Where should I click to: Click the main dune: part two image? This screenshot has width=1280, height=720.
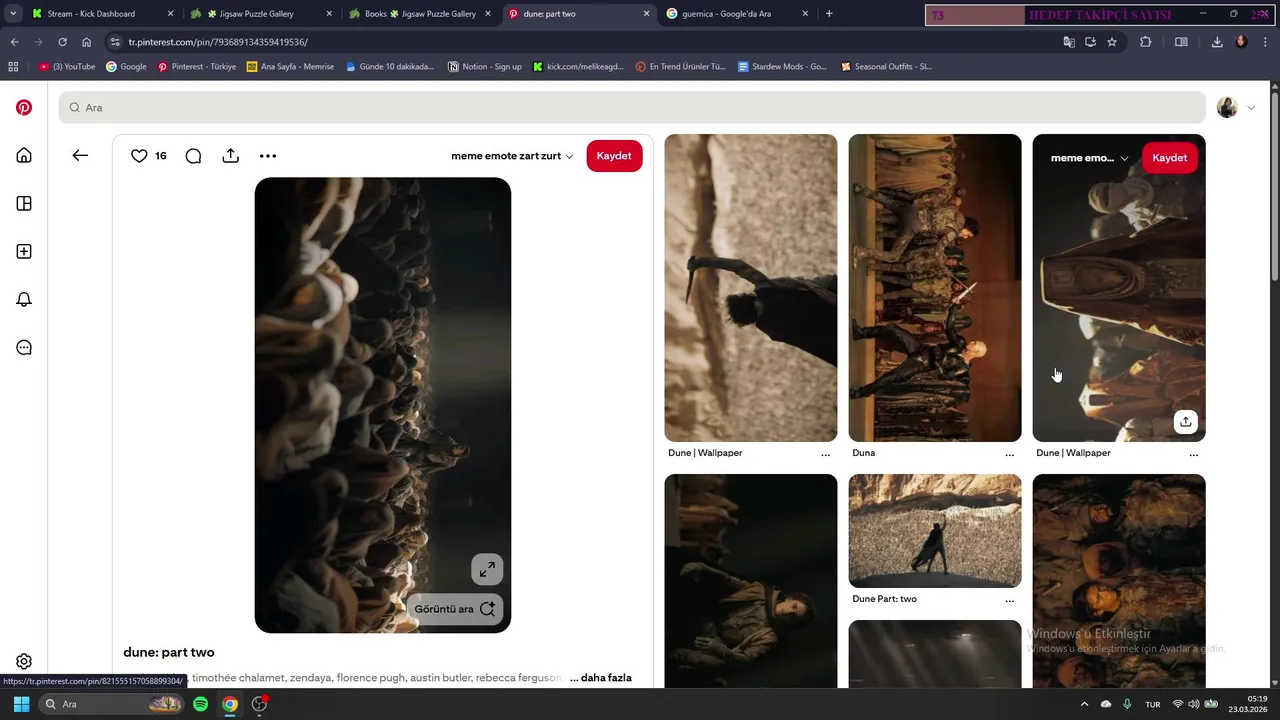383,405
